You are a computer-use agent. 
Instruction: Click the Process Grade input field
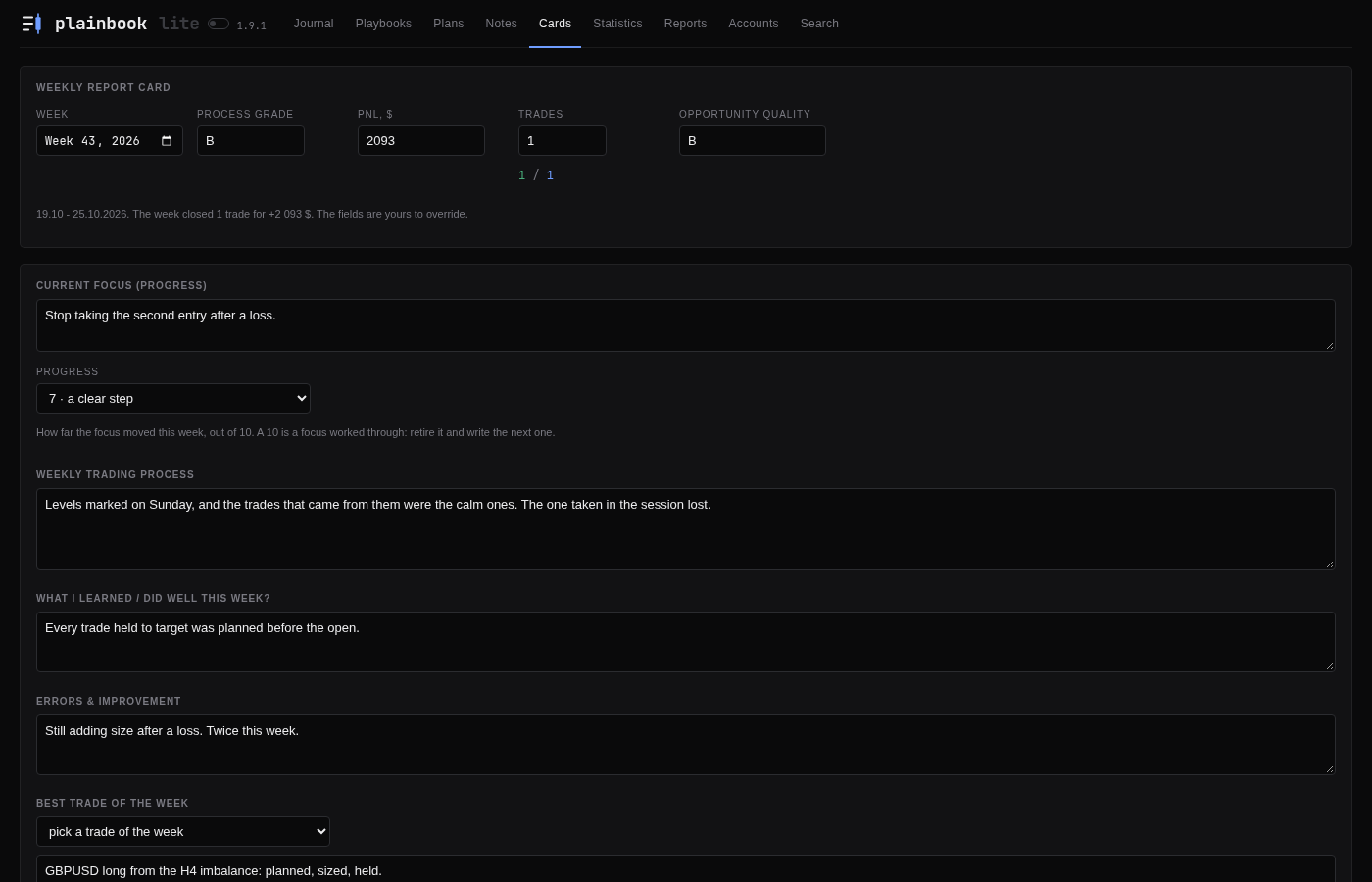[251, 141]
